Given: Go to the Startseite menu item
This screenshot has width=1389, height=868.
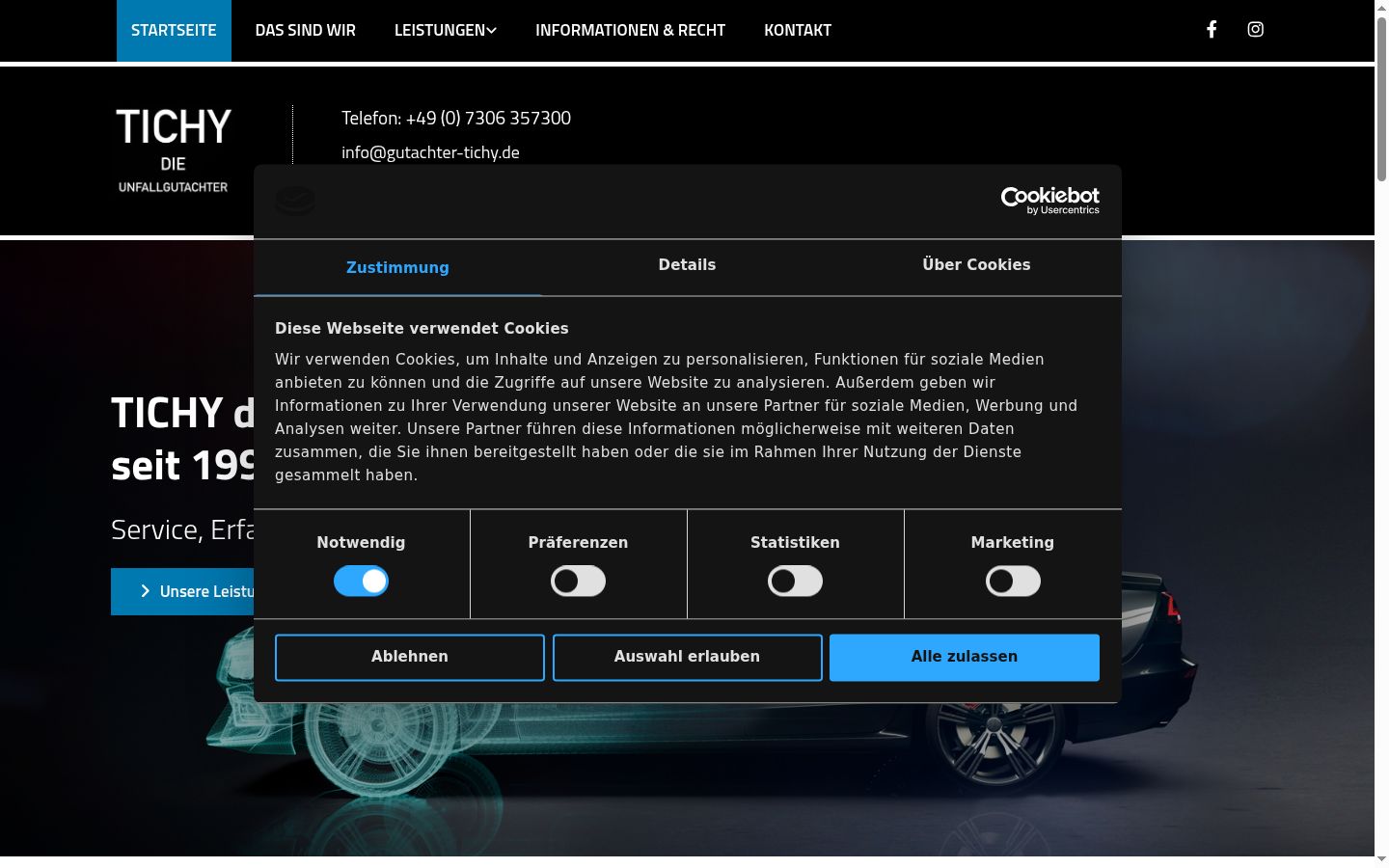Looking at the screenshot, I should [x=174, y=30].
